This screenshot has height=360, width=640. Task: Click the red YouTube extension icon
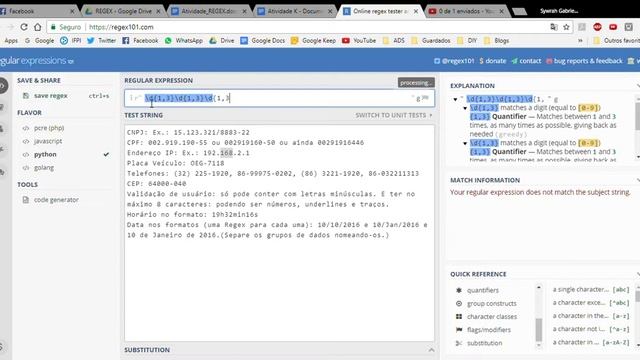[x=613, y=27]
